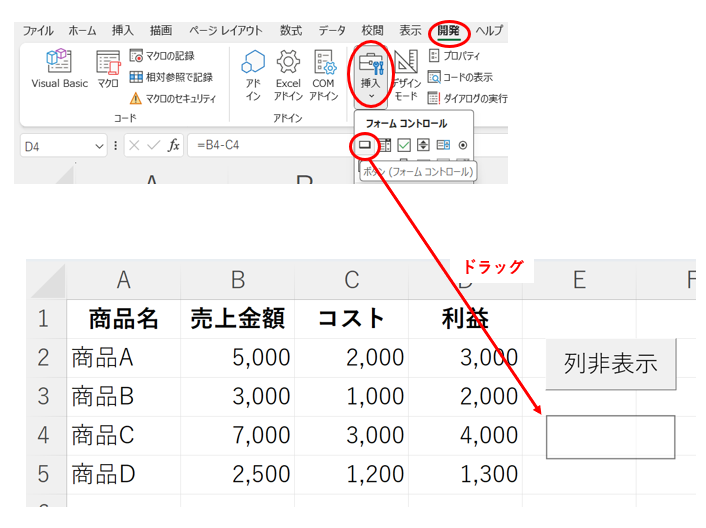Select the Button form control icon

365,145
